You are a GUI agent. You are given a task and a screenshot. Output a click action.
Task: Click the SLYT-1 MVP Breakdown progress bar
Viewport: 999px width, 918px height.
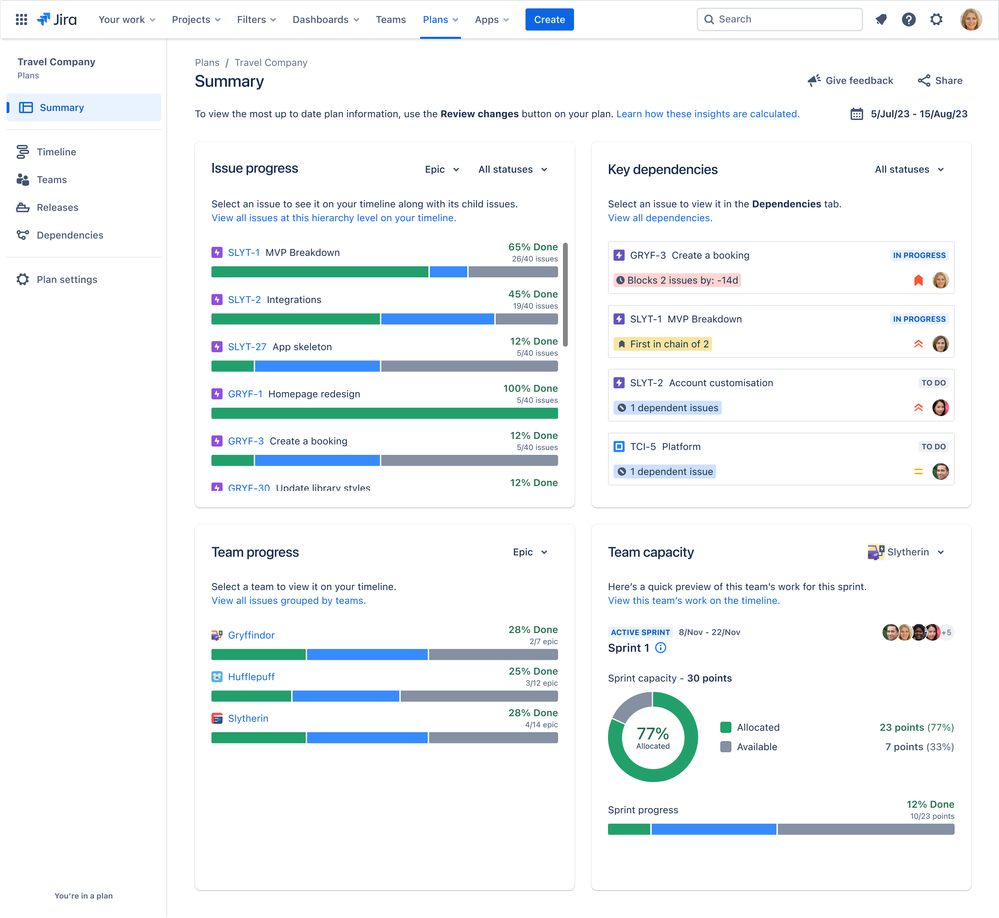click(384, 272)
